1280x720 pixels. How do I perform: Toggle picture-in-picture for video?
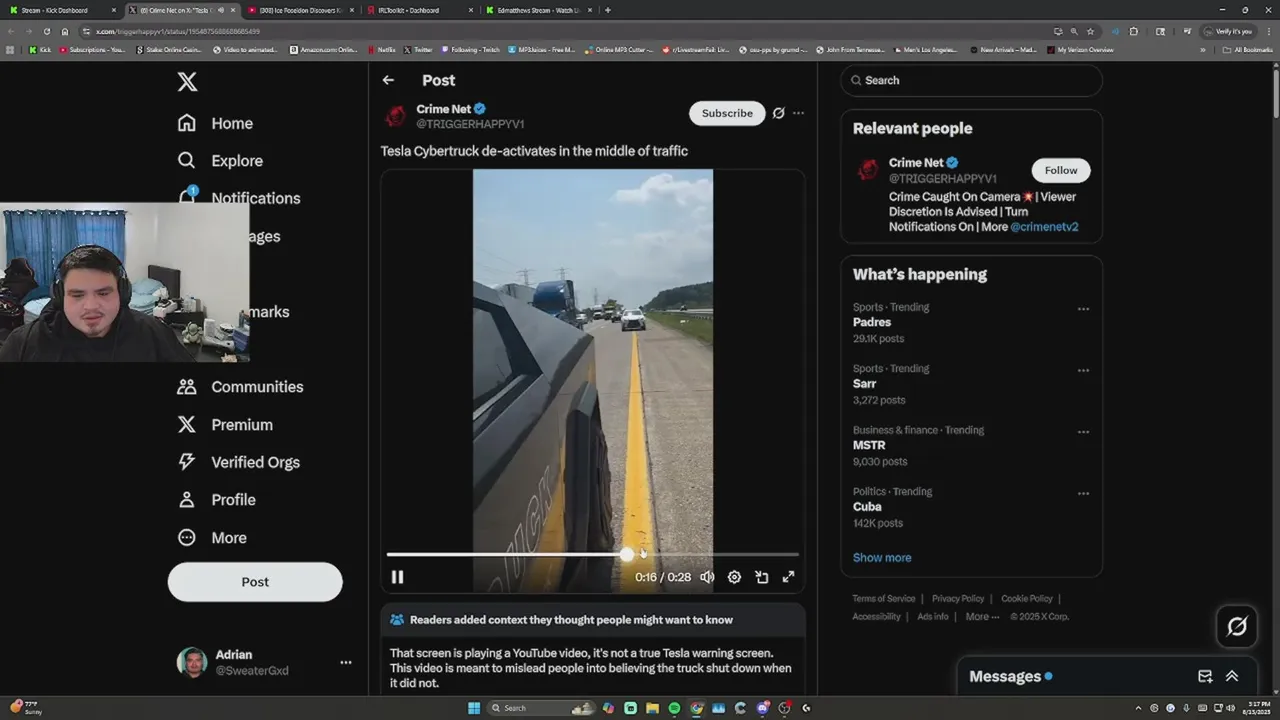[x=761, y=577]
